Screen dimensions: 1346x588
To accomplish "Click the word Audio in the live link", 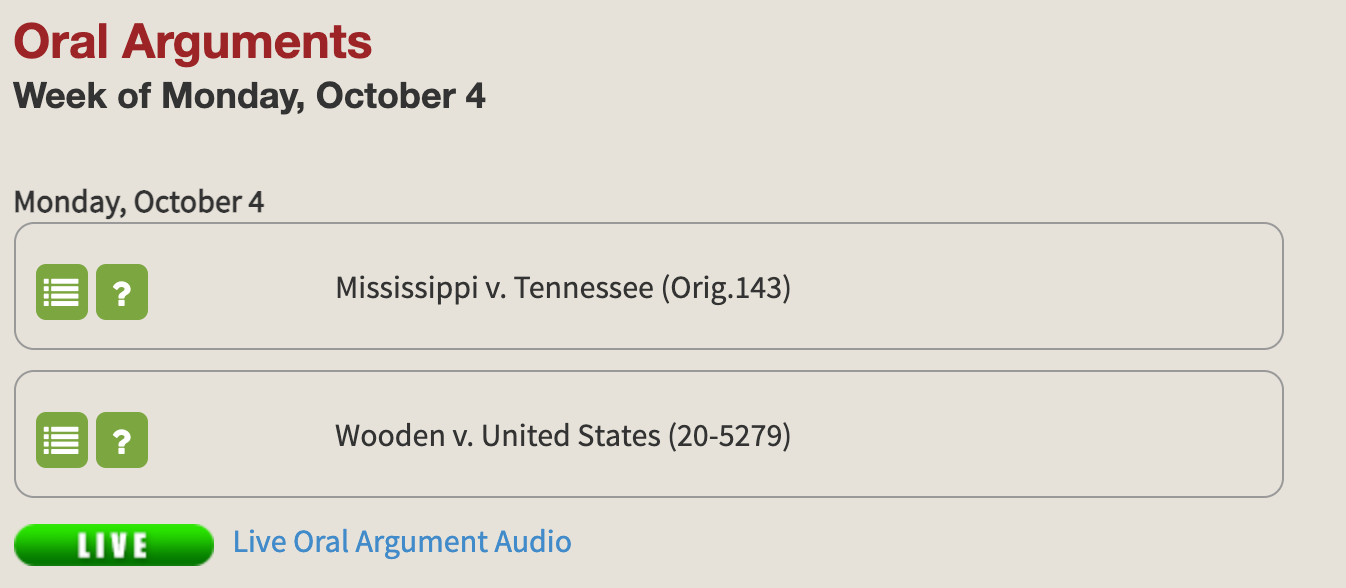I will pyautogui.click(x=533, y=542).
